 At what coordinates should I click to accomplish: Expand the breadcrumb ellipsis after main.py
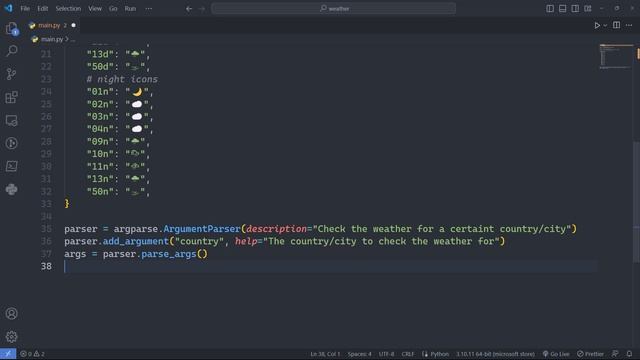(73, 40)
